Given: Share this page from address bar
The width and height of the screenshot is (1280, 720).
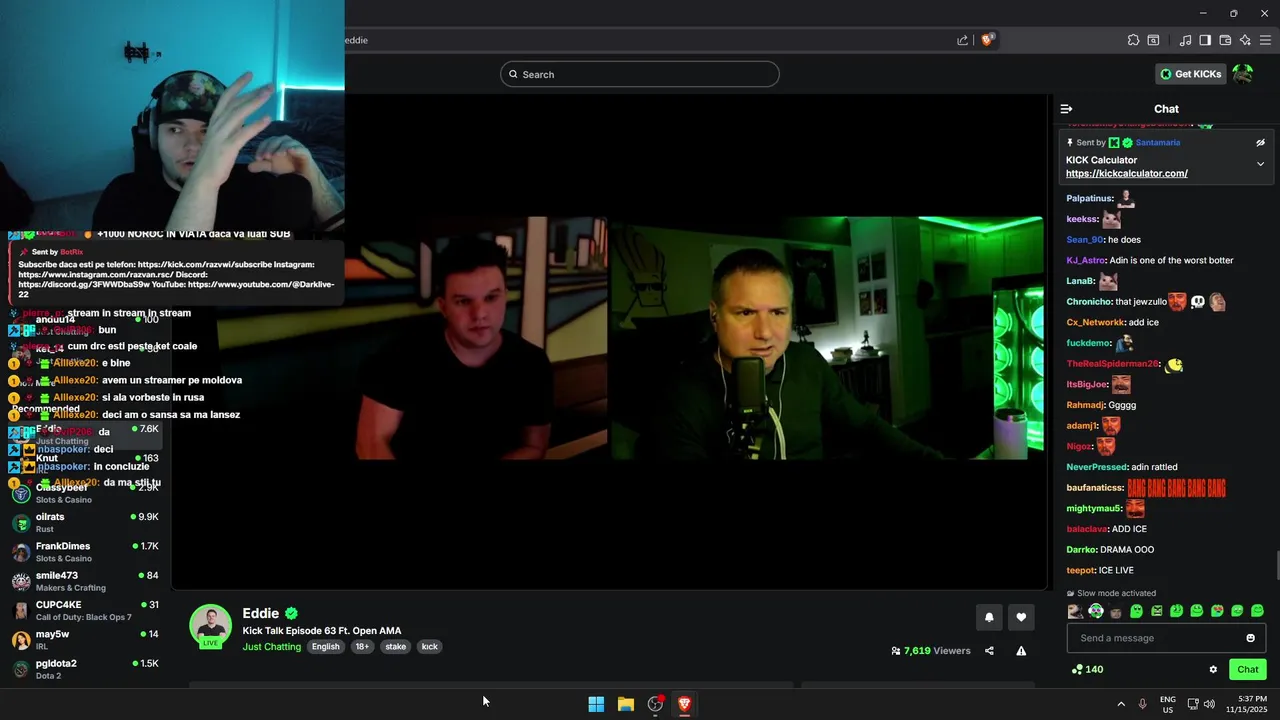Looking at the screenshot, I should [962, 40].
